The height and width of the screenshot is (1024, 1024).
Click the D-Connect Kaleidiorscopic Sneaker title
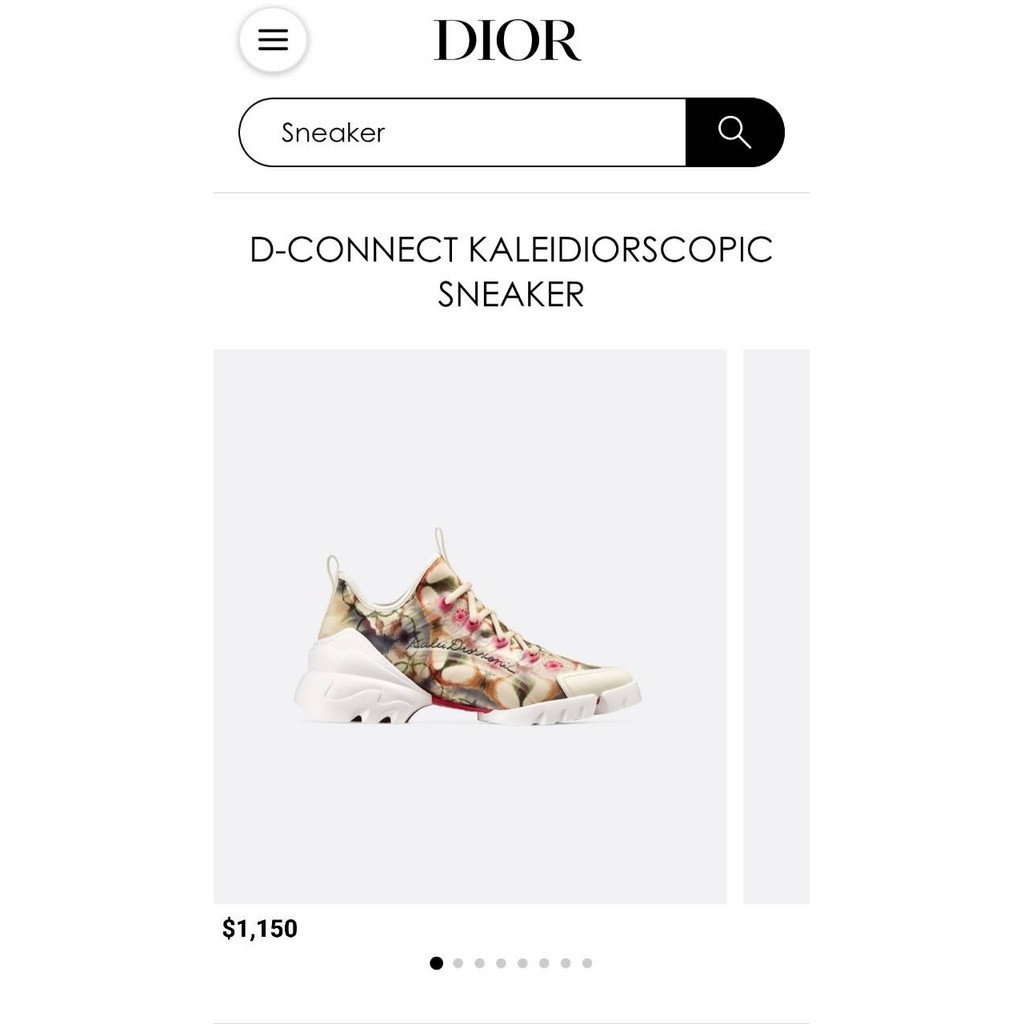pyautogui.click(x=511, y=272)
